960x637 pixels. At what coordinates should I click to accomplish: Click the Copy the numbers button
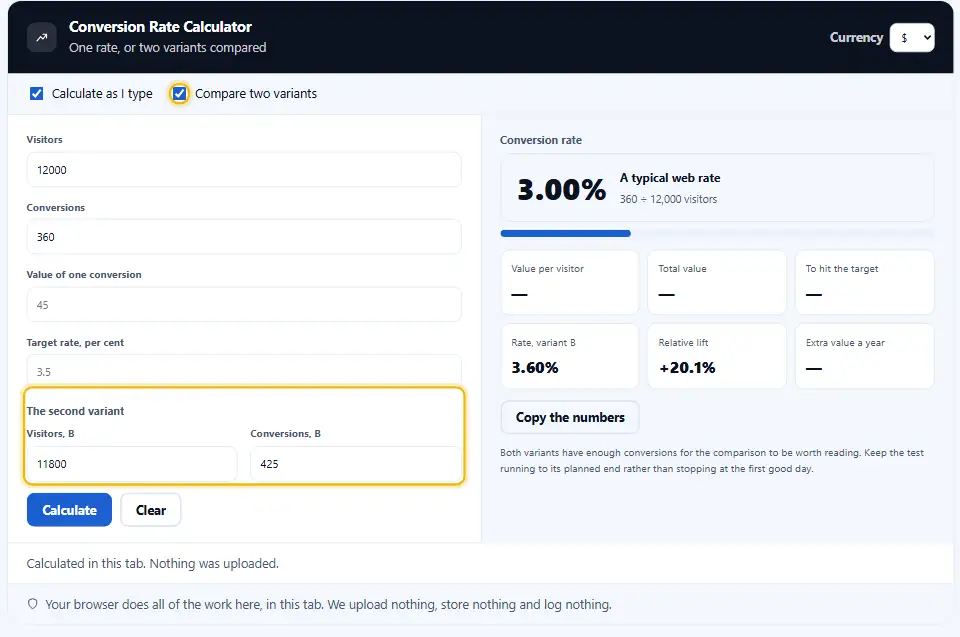click(x=570, y=417)
